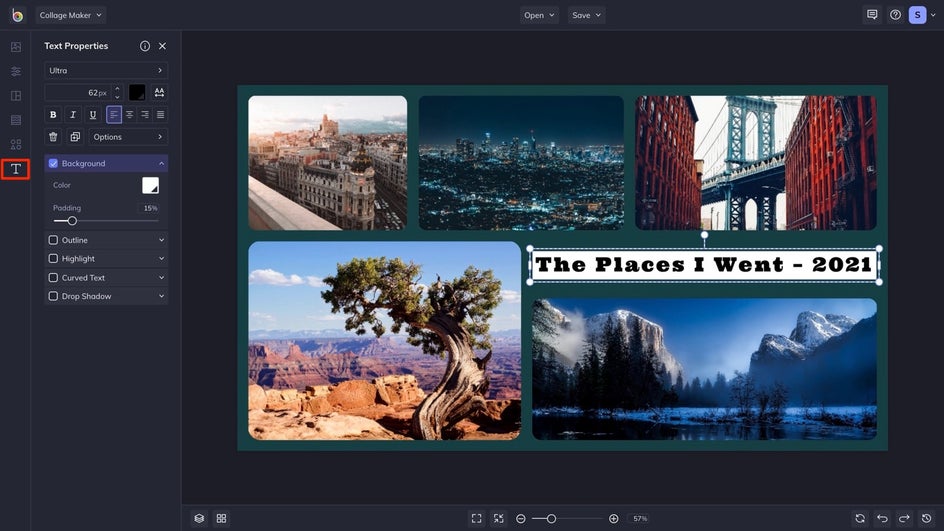
Task: Align text right
Action: pyautogui.click(x=145, y=114)
